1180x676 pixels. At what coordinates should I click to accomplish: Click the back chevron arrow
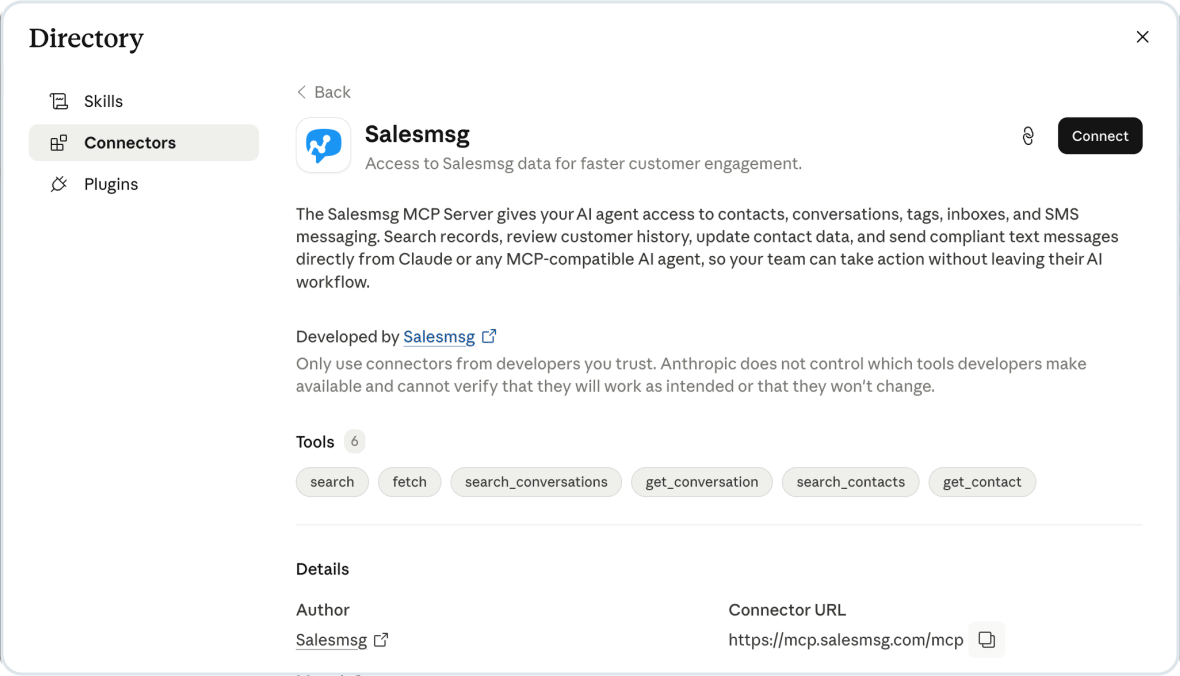click(302, 92)
